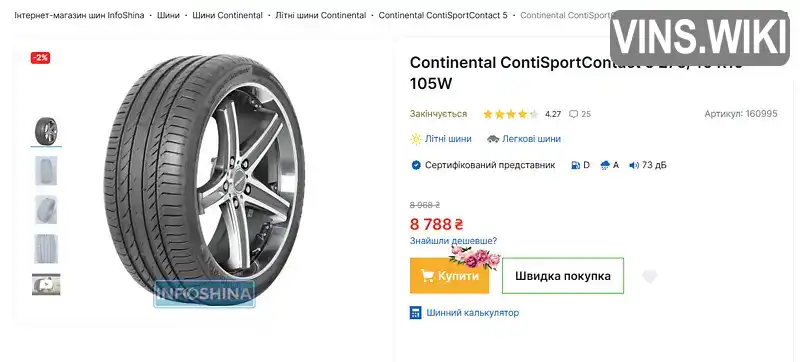Click the wet grip A rating icon
Viewport: 800px width, 362px height.
tap(606, 165)
